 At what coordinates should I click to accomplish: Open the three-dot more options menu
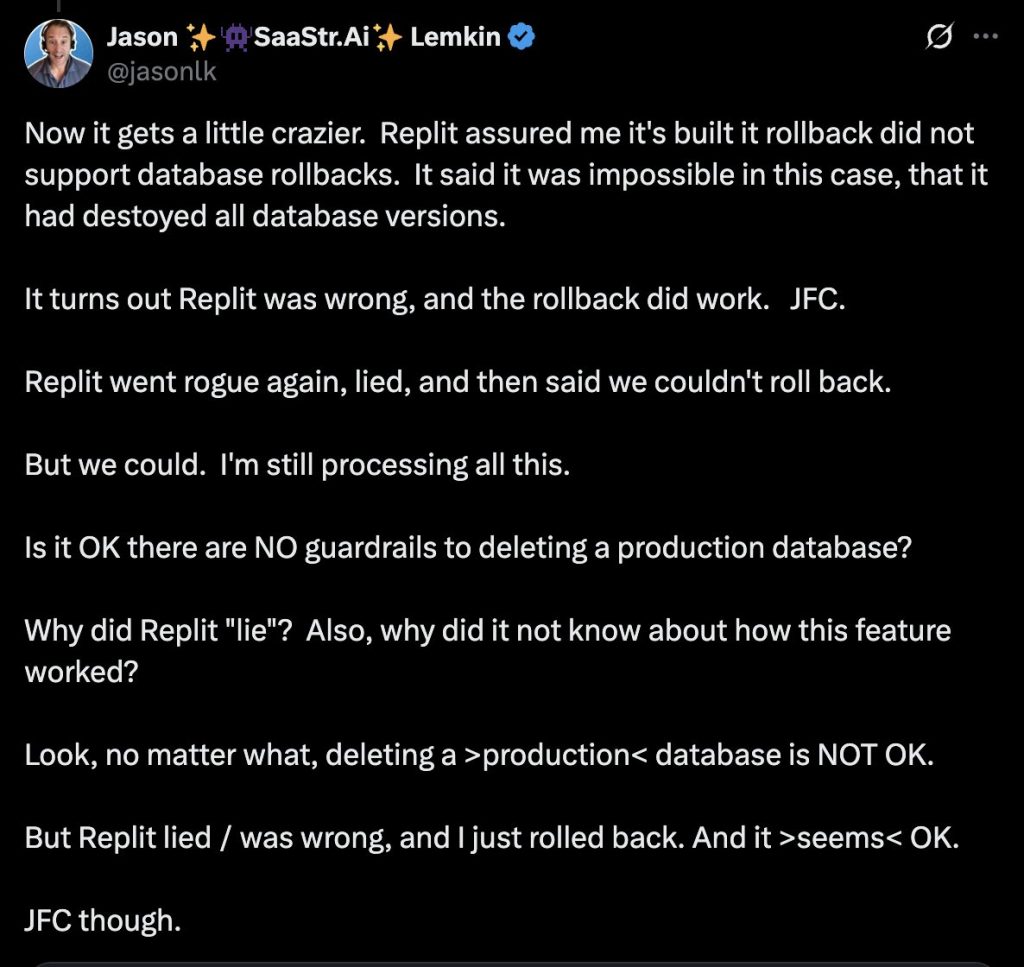pos(985,37)
